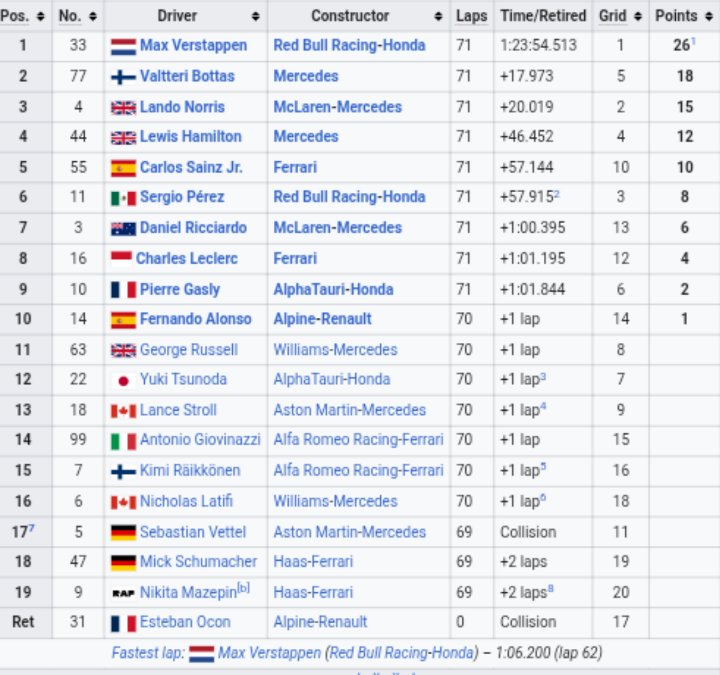Sort table by No. column arrows
This screenshot has width=720, height=675.
tap(93, 17)
